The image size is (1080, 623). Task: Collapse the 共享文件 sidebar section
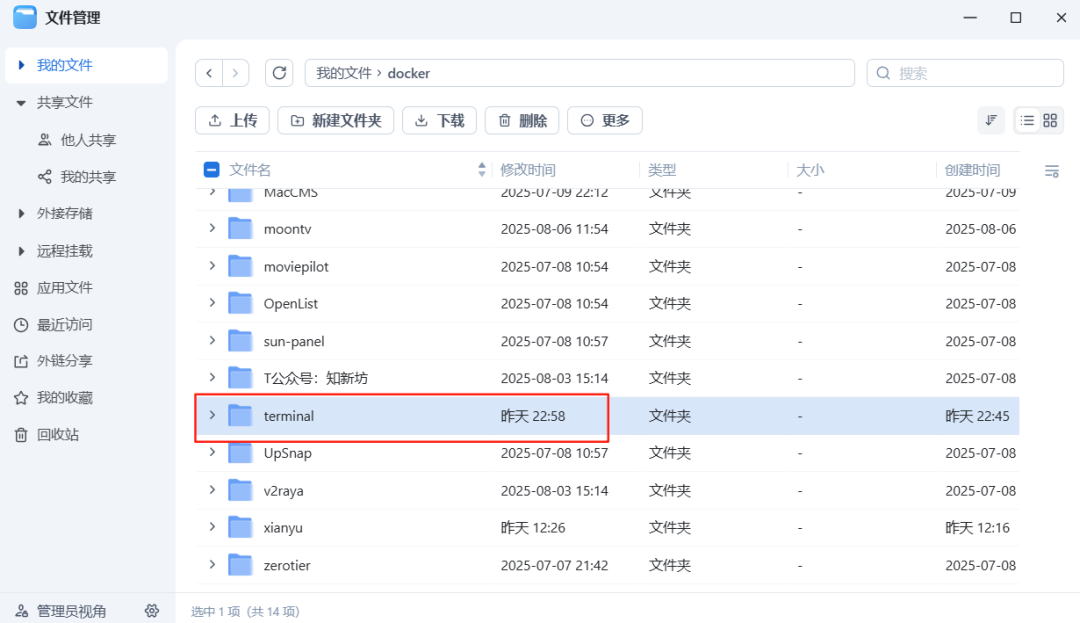click(21, 102)
